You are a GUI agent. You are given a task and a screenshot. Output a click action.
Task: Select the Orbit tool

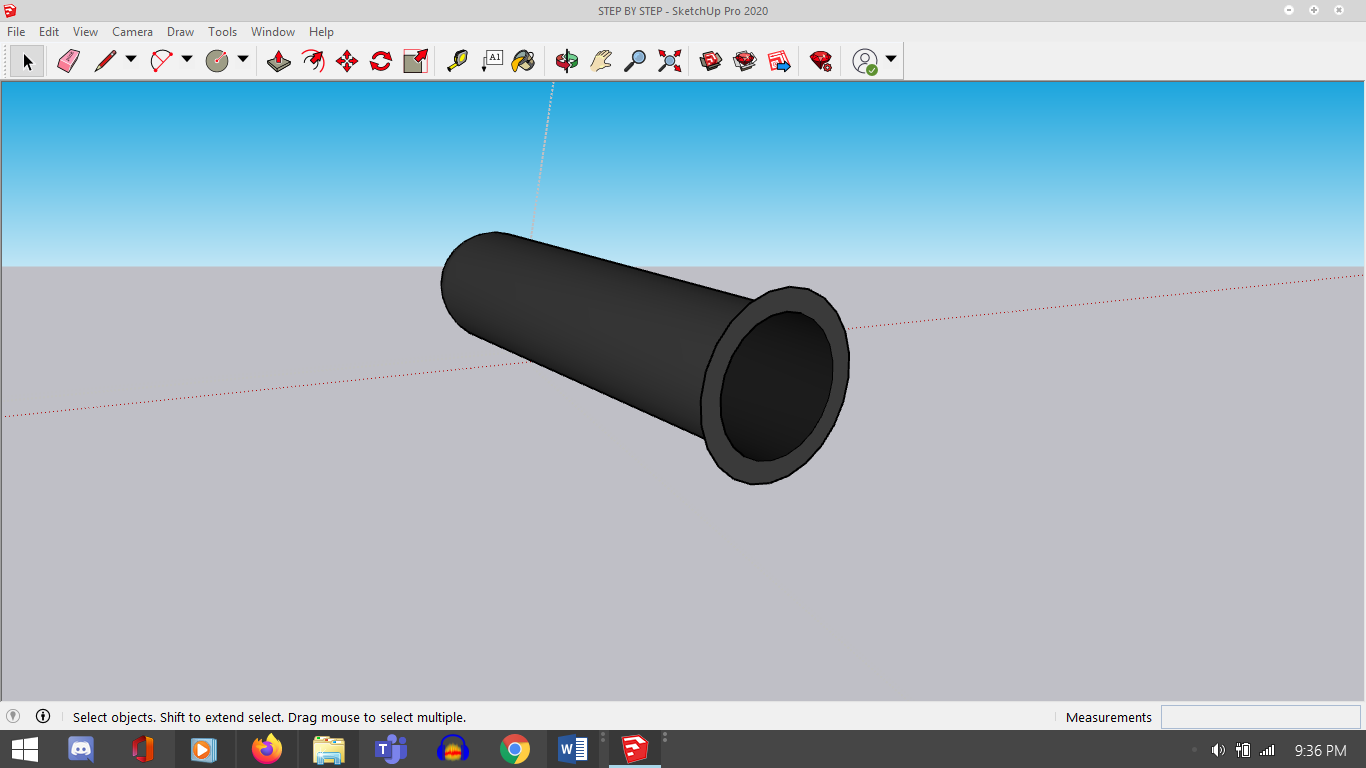[x=567, y=61]
